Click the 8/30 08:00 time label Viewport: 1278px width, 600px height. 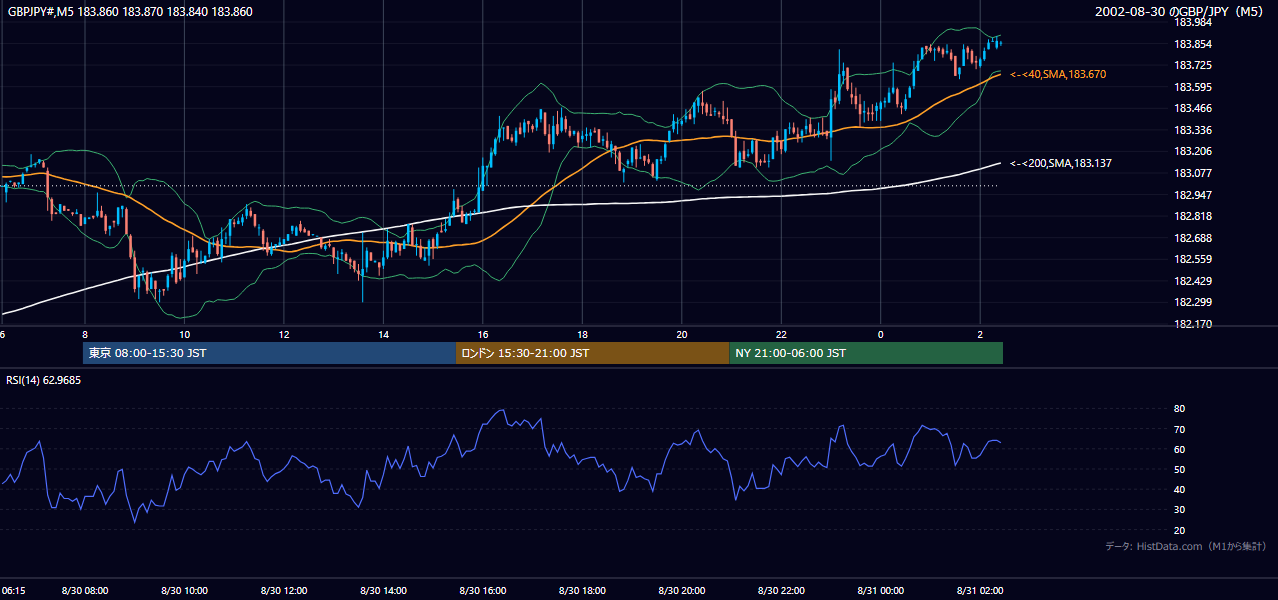click(85, 590)
